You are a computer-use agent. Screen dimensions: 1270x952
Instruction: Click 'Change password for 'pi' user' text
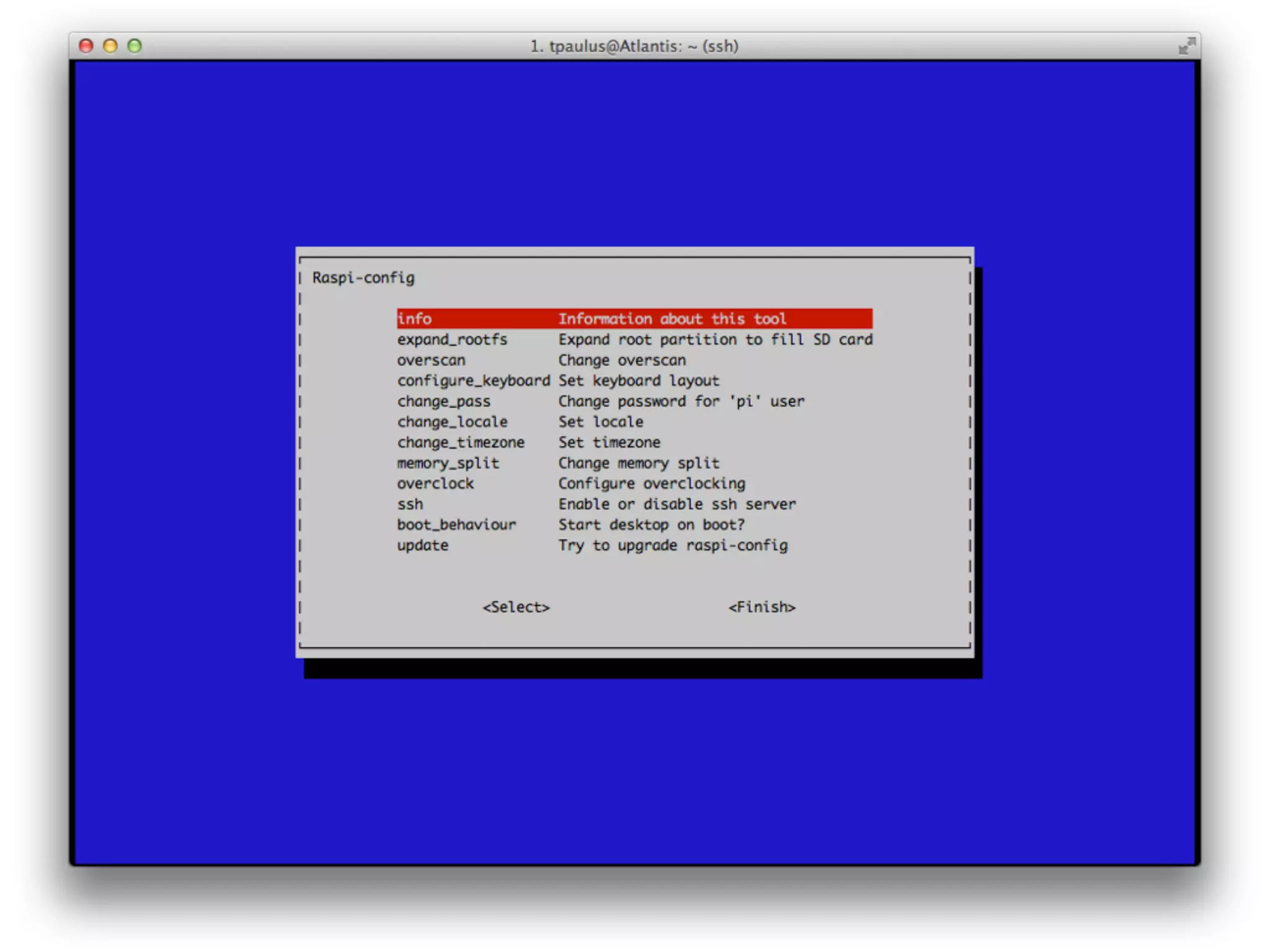coord(681,402)
